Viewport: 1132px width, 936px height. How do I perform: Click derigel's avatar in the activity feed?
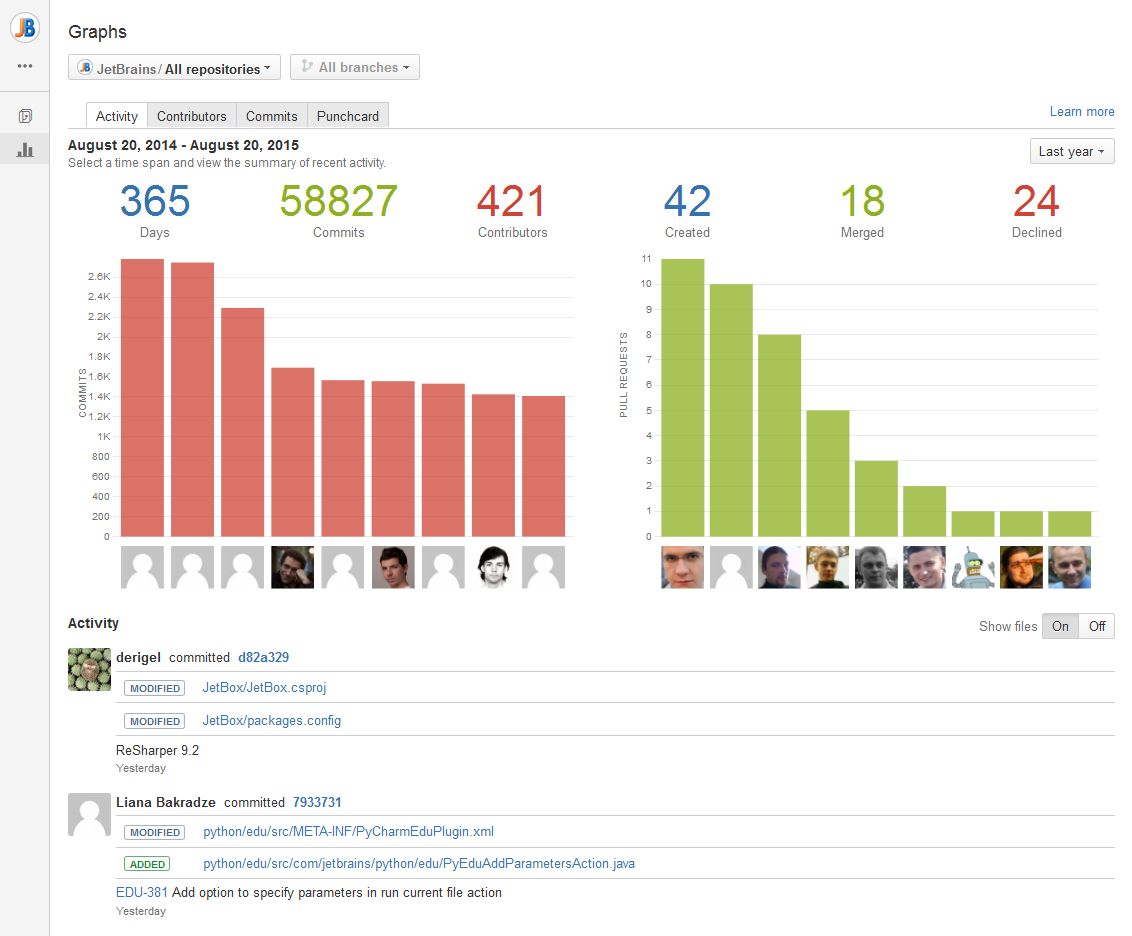tap(89, 669)
